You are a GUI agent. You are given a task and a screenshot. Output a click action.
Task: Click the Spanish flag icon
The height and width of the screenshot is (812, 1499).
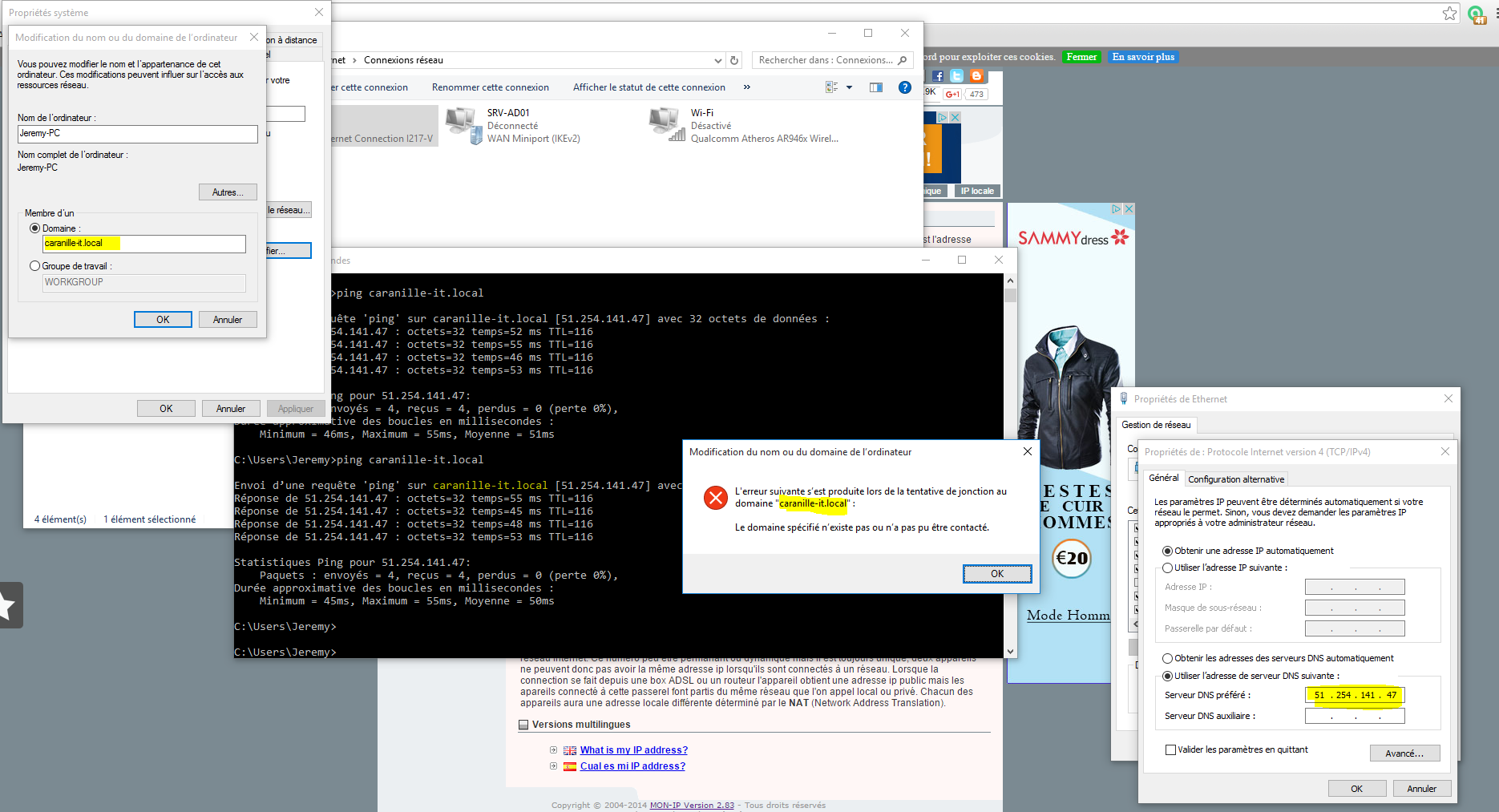coord(570,766)
